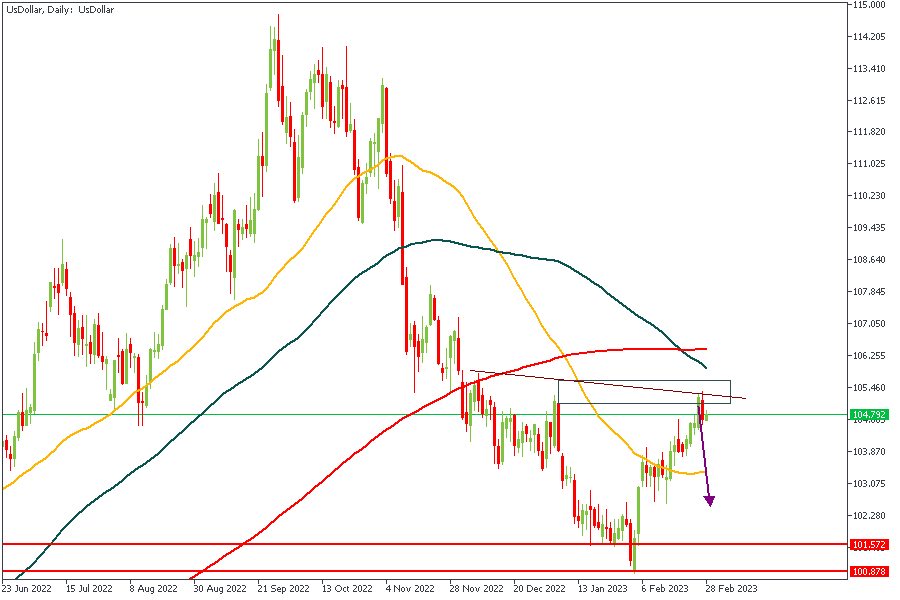Click the red 100.878 price label
Viewport: 900px width, 600px height.
click(868, 571)
